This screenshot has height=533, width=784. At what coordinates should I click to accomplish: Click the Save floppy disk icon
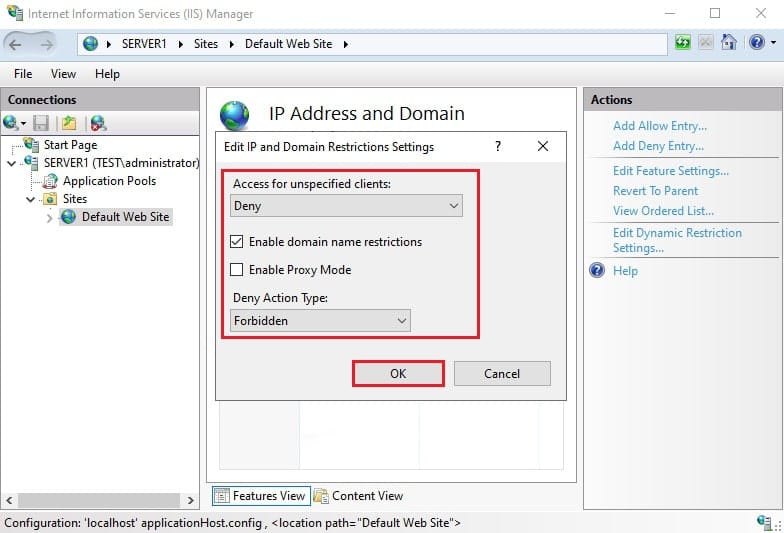40,122
